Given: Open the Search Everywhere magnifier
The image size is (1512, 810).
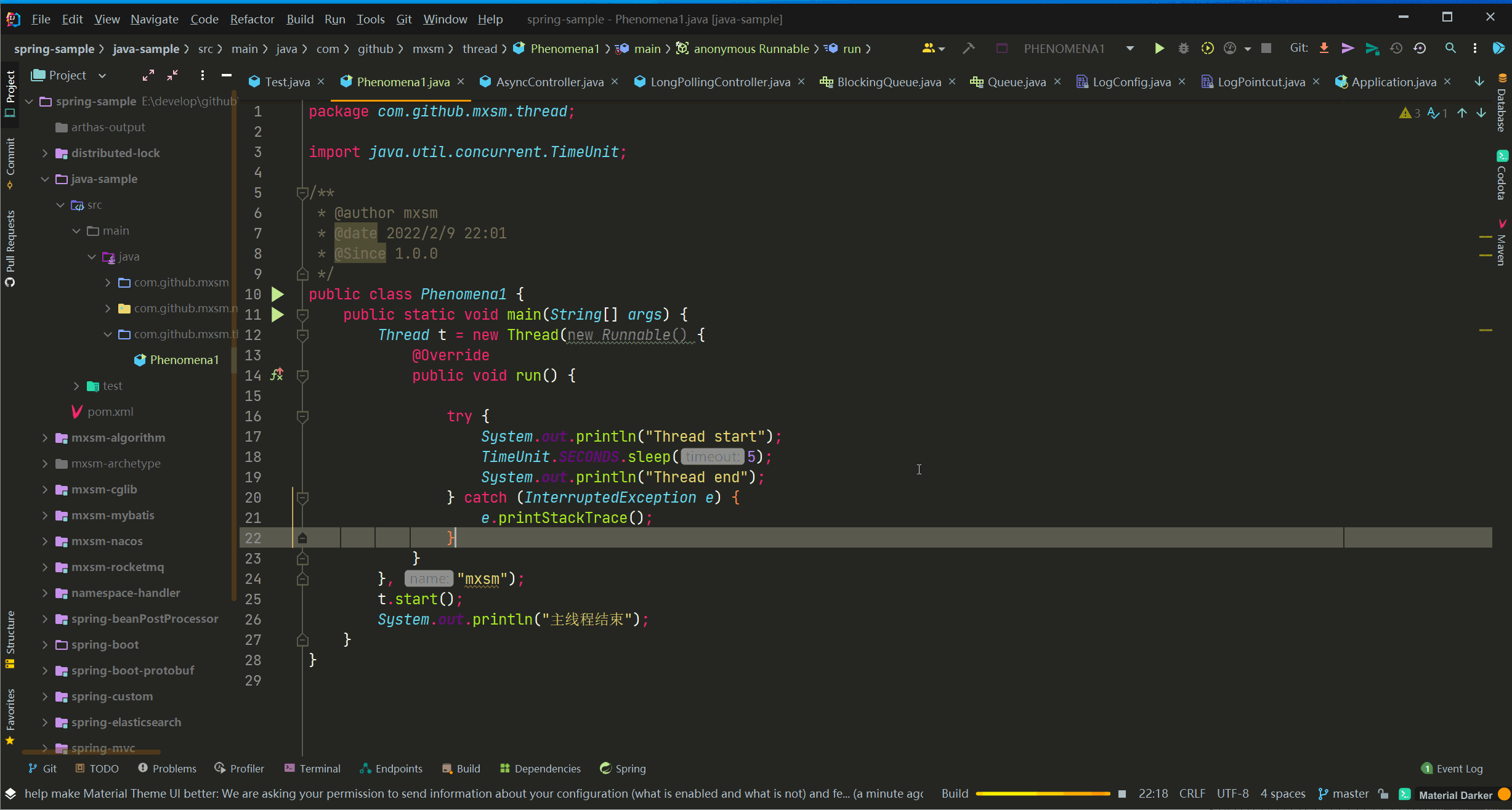Looking at the screenshot, I should click(x=1450, y=49).
